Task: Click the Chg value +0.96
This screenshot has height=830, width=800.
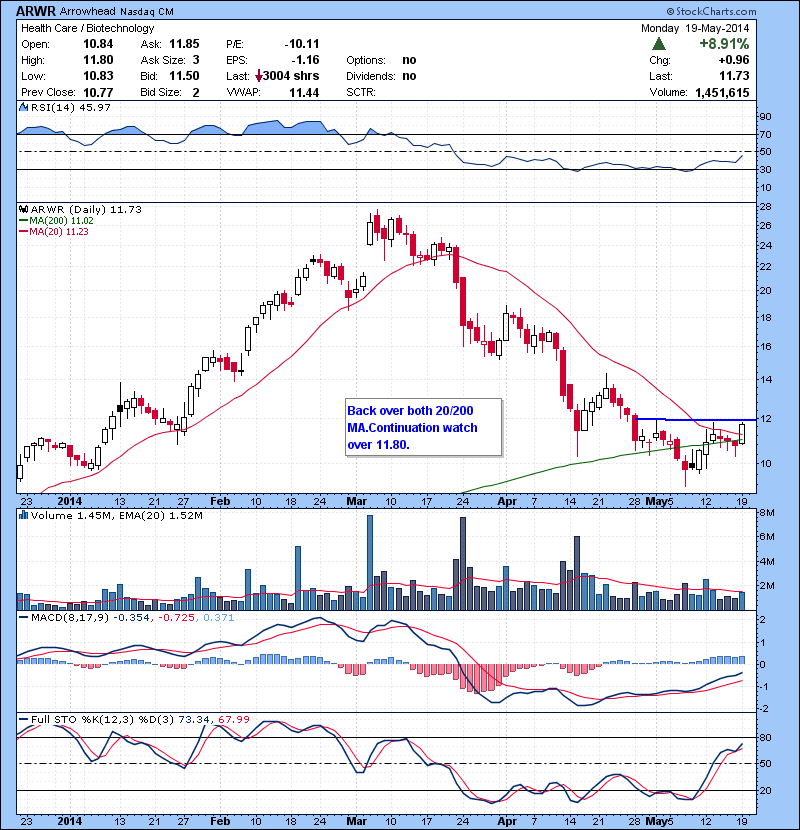Action: coord(734,60)
